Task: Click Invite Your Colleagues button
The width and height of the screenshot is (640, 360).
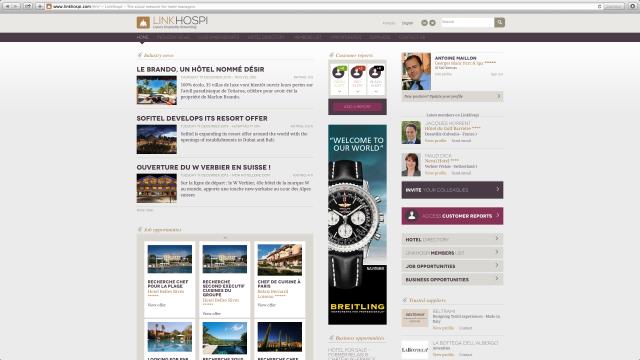Action: (452, 190)
